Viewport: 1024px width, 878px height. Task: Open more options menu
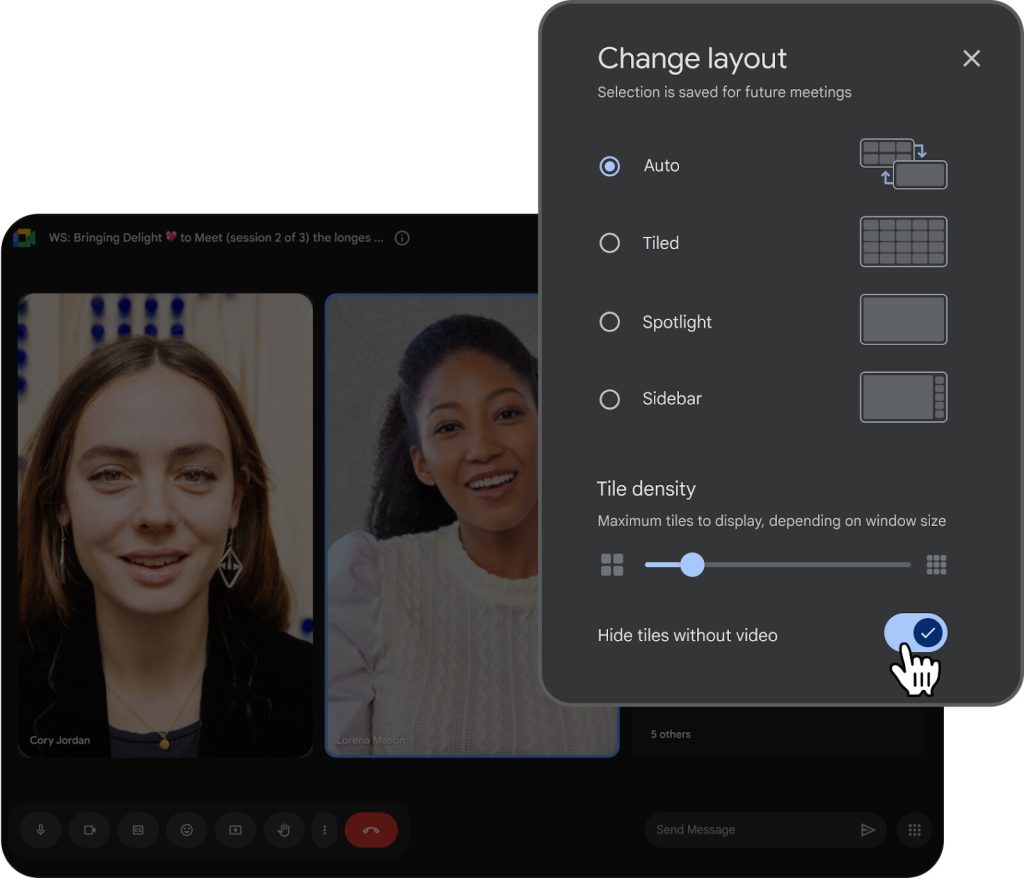[322, 830]
